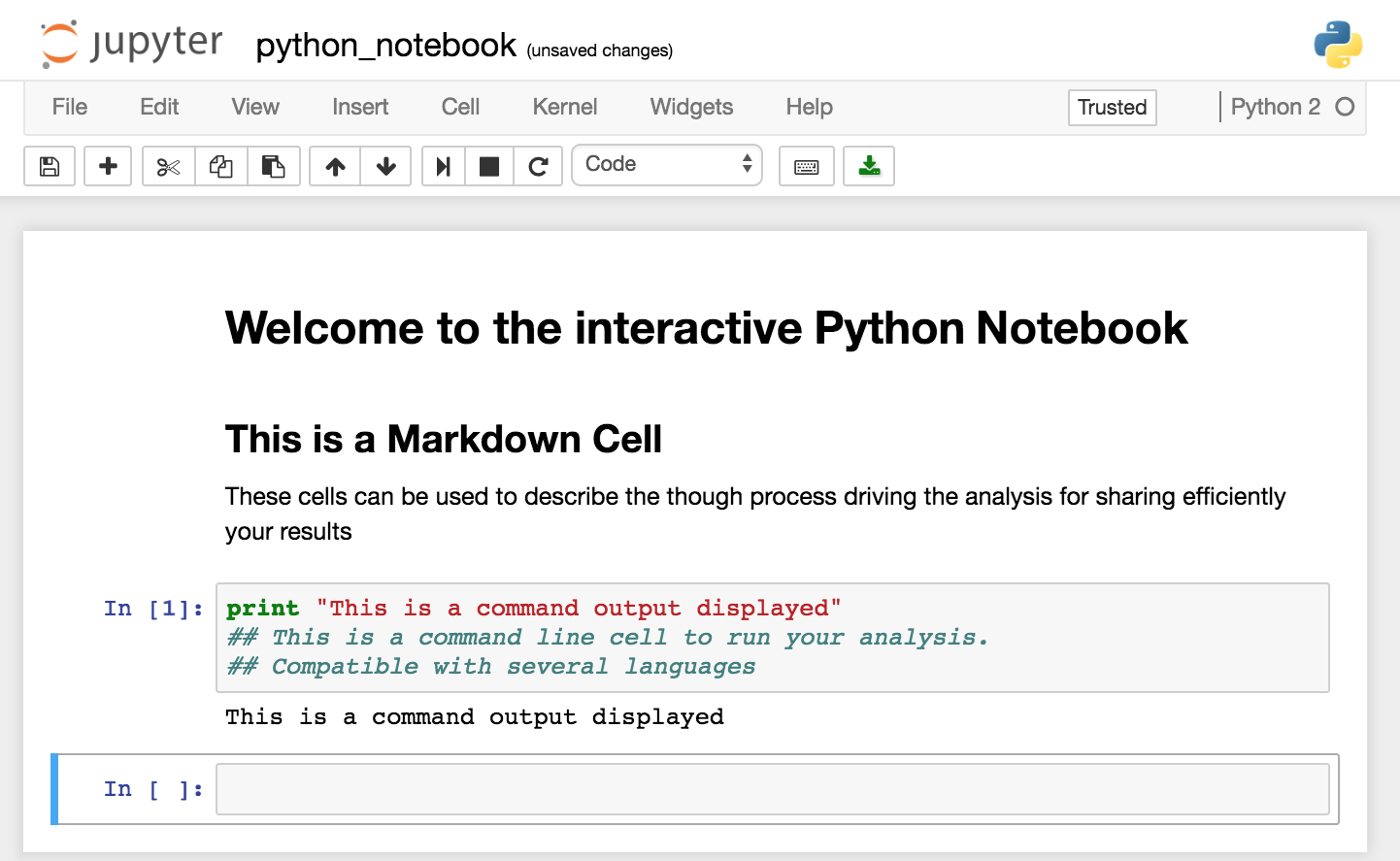Open the Edit menu
This screenshot has width=1400, height=861.
coord(159,107)
